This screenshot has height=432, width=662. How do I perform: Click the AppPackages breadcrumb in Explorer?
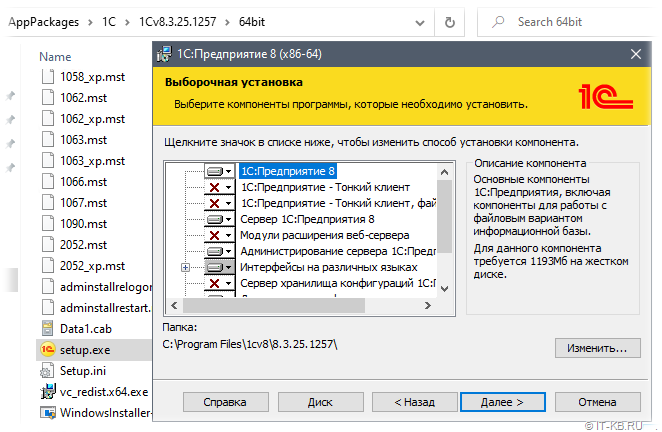click(x=43, y=22)
